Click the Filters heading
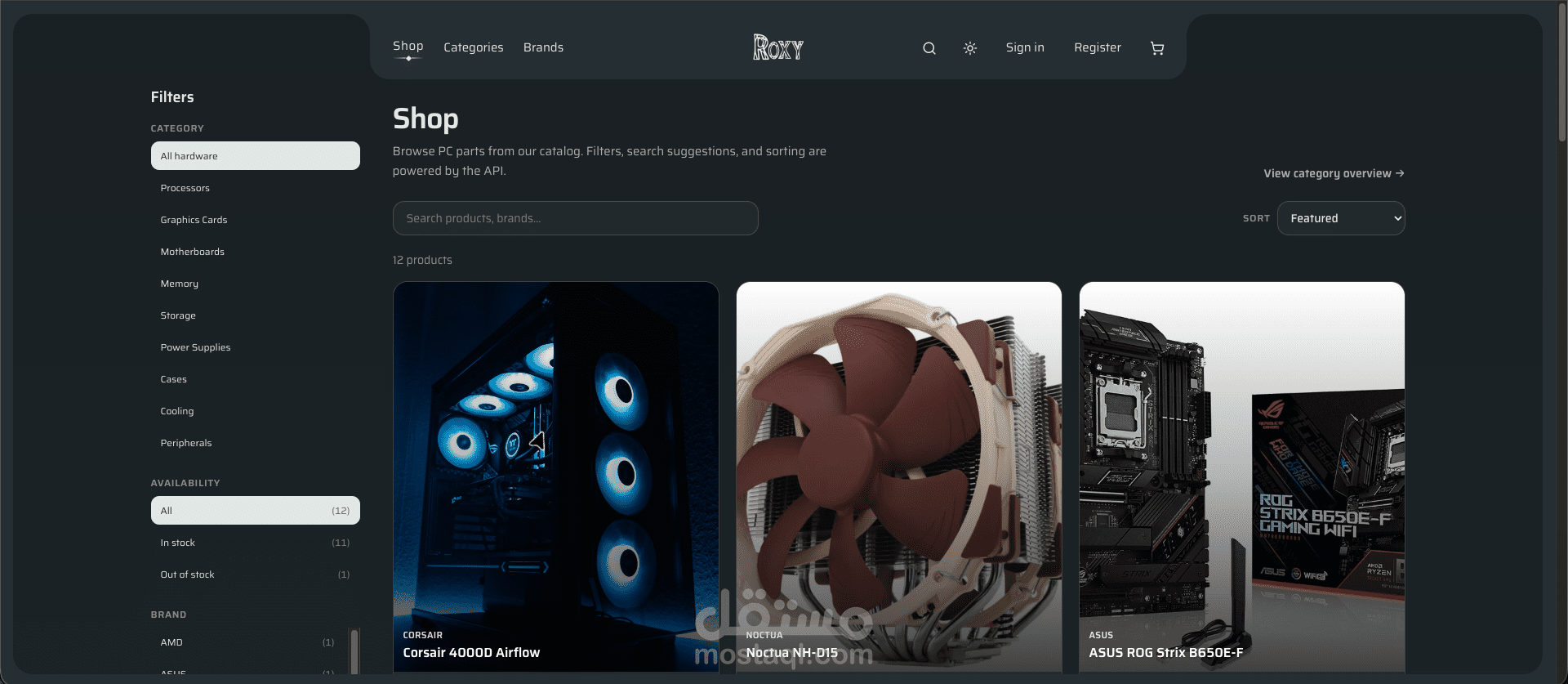Screen dimensions: 1568x684 point(172,97)
